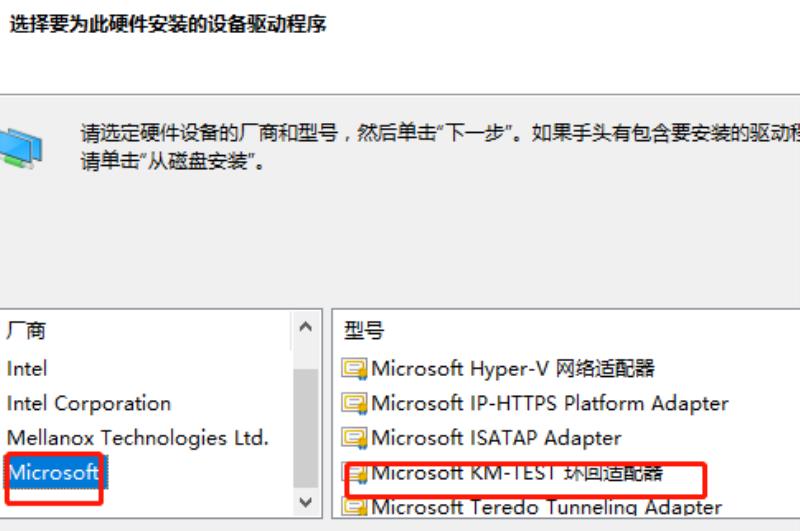Click icon beside Microsoft KM-TEST 环回适配器
Viewport: 800px width, 531px height.
point(357,474)
